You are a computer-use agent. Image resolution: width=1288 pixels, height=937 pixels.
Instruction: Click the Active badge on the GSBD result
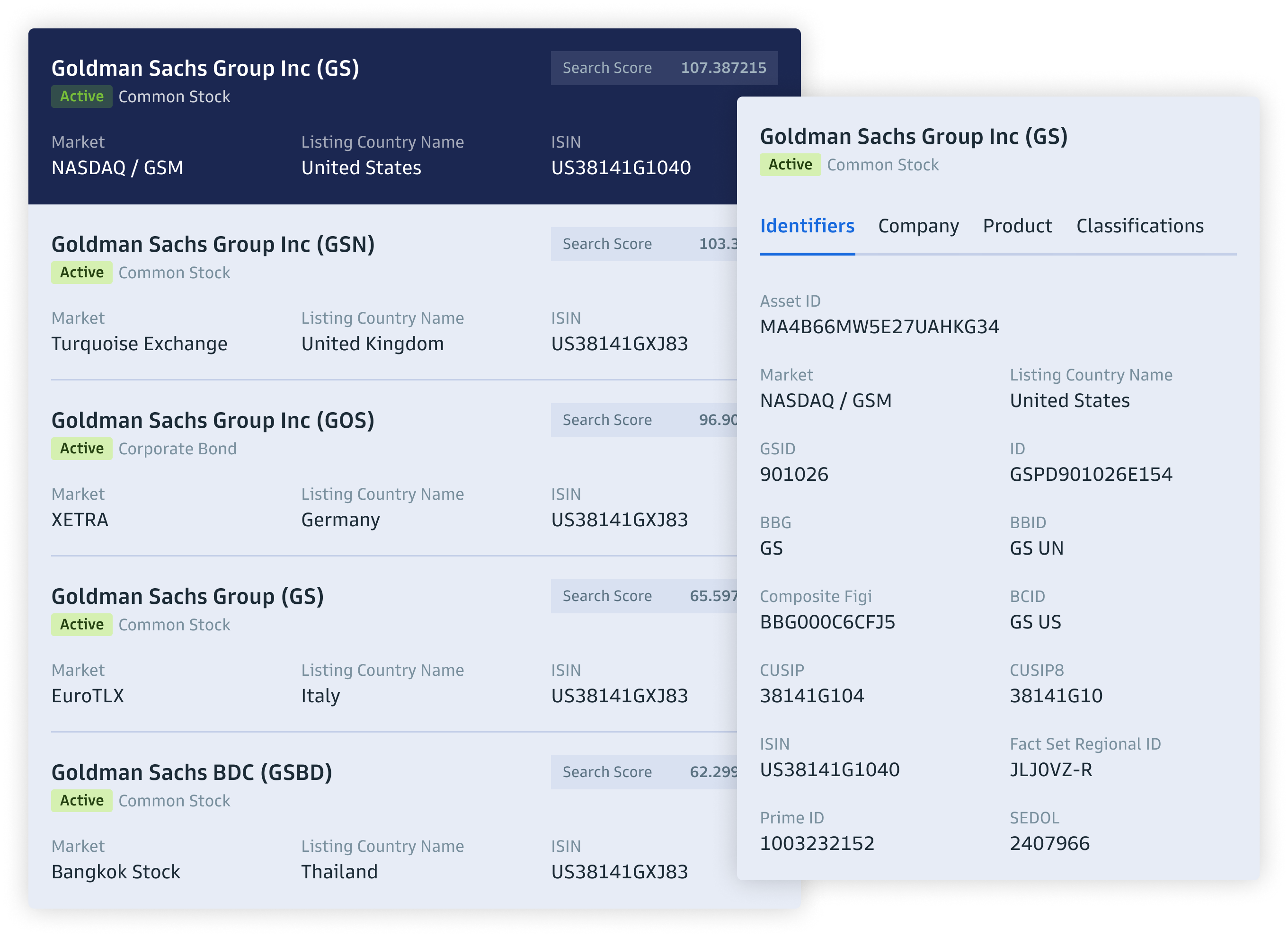[x=82, y=801]
